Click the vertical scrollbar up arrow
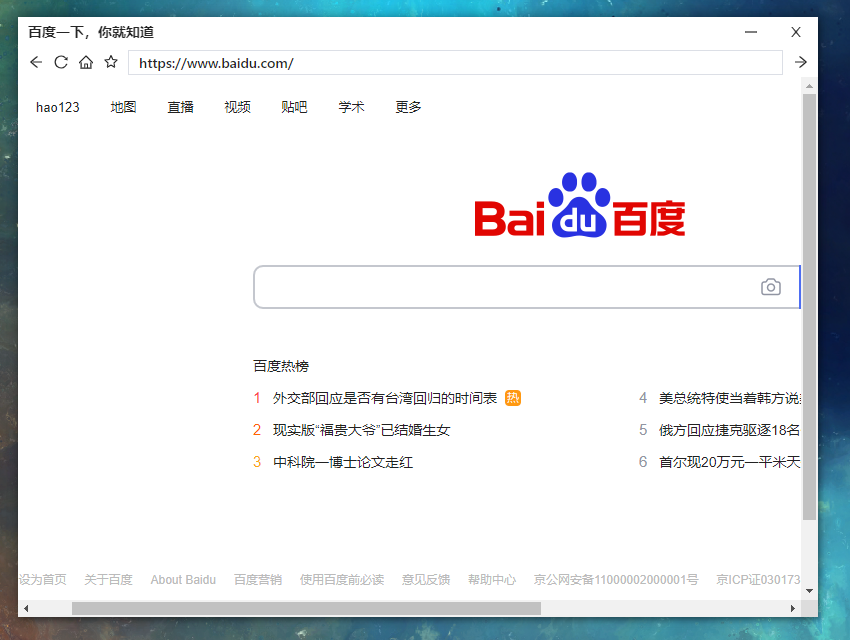 point(809,86)
